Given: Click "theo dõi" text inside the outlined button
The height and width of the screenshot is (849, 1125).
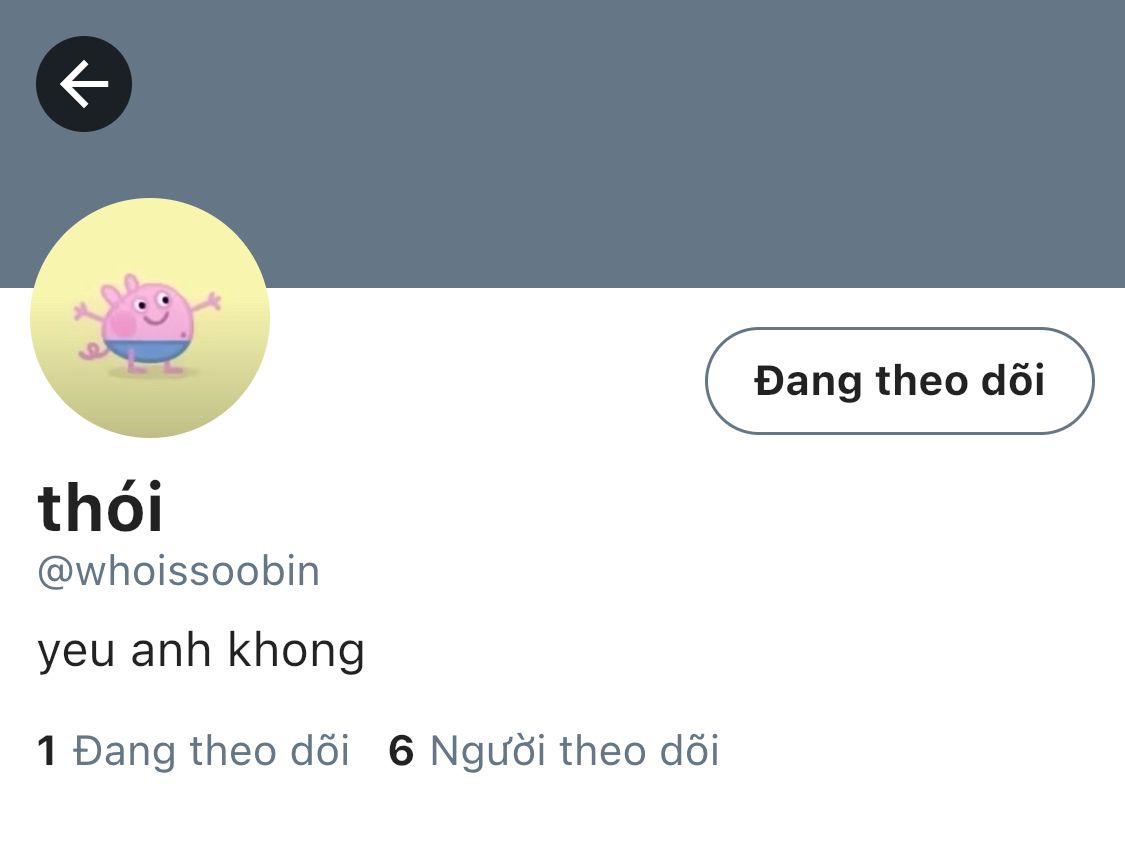Looking at the screenshot, I should tap(960, 380).
